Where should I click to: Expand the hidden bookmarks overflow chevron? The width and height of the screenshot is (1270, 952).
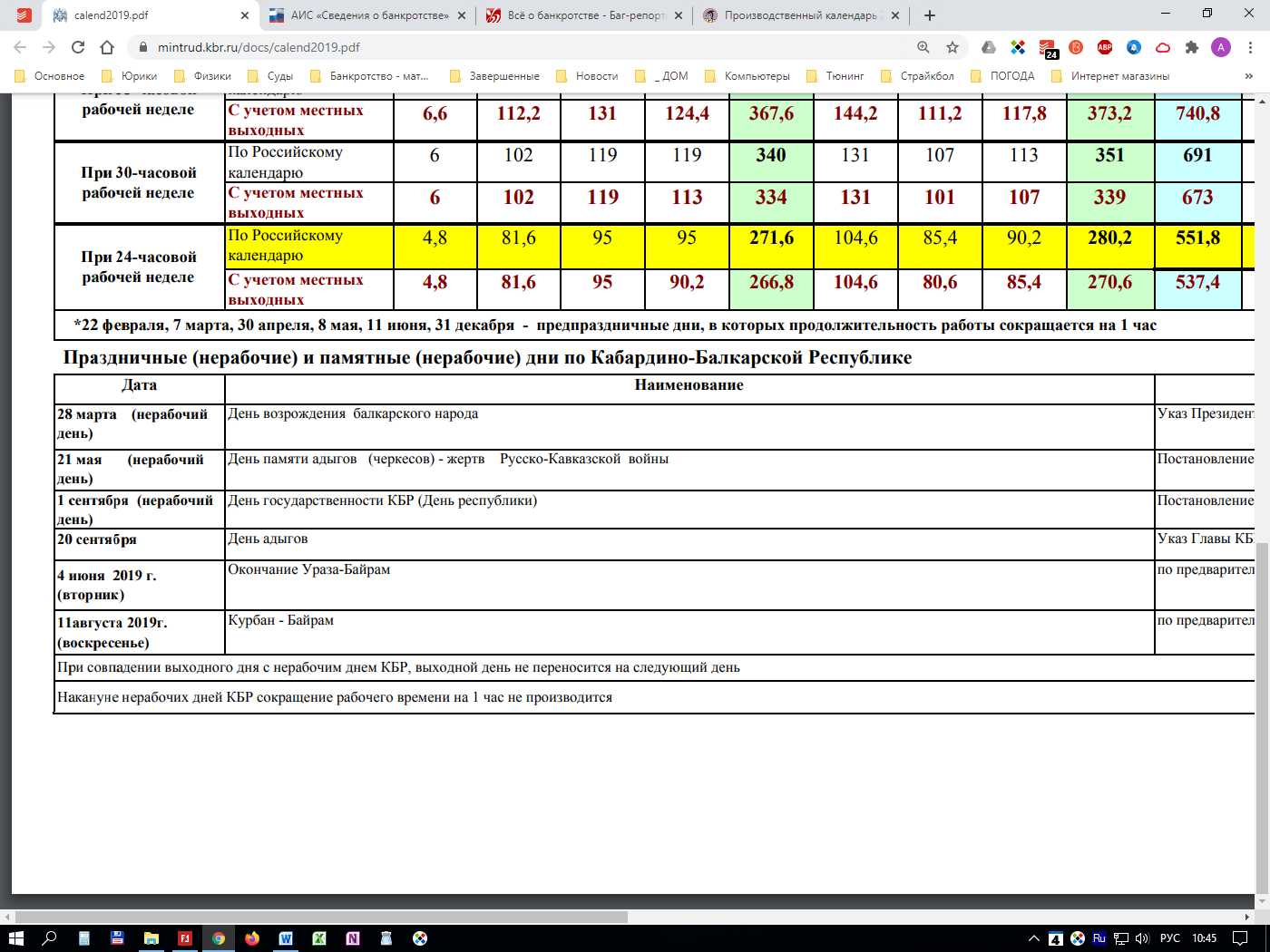pyautogui.click(x=1248, y=76)
